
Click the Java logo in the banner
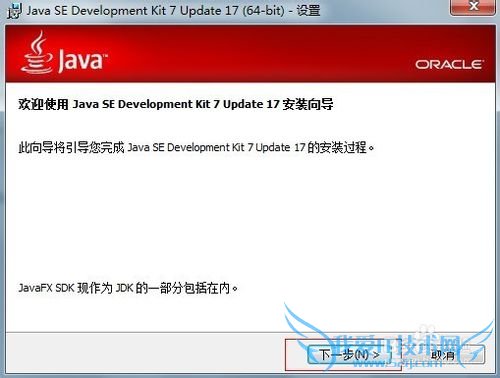(64, 53)
